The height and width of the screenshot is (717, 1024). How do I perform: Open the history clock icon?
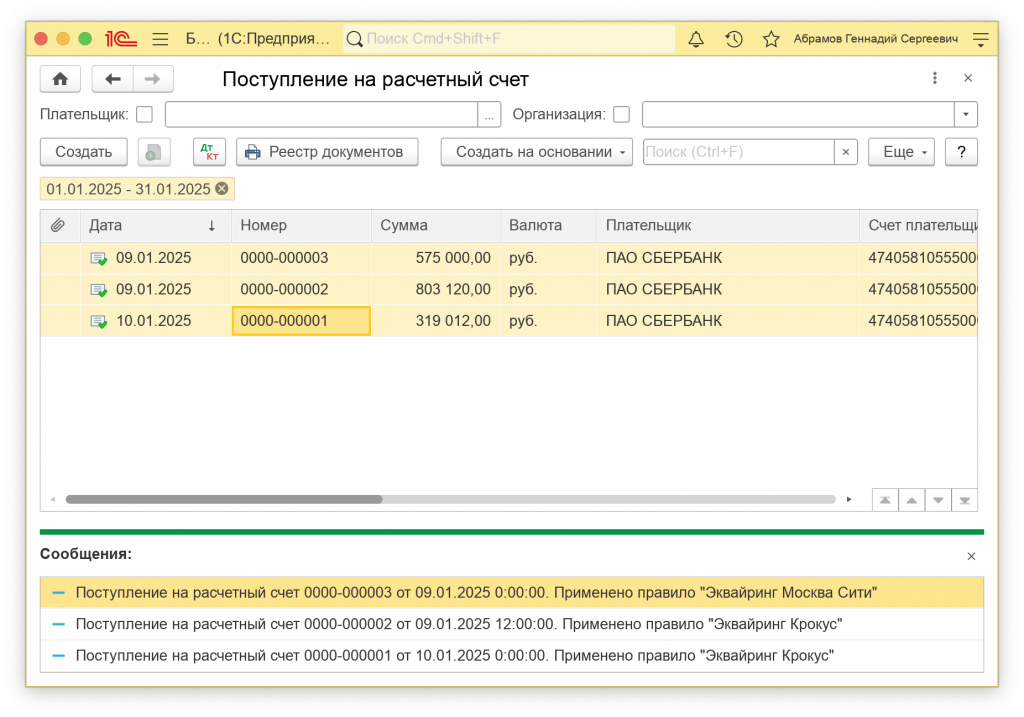734,39
